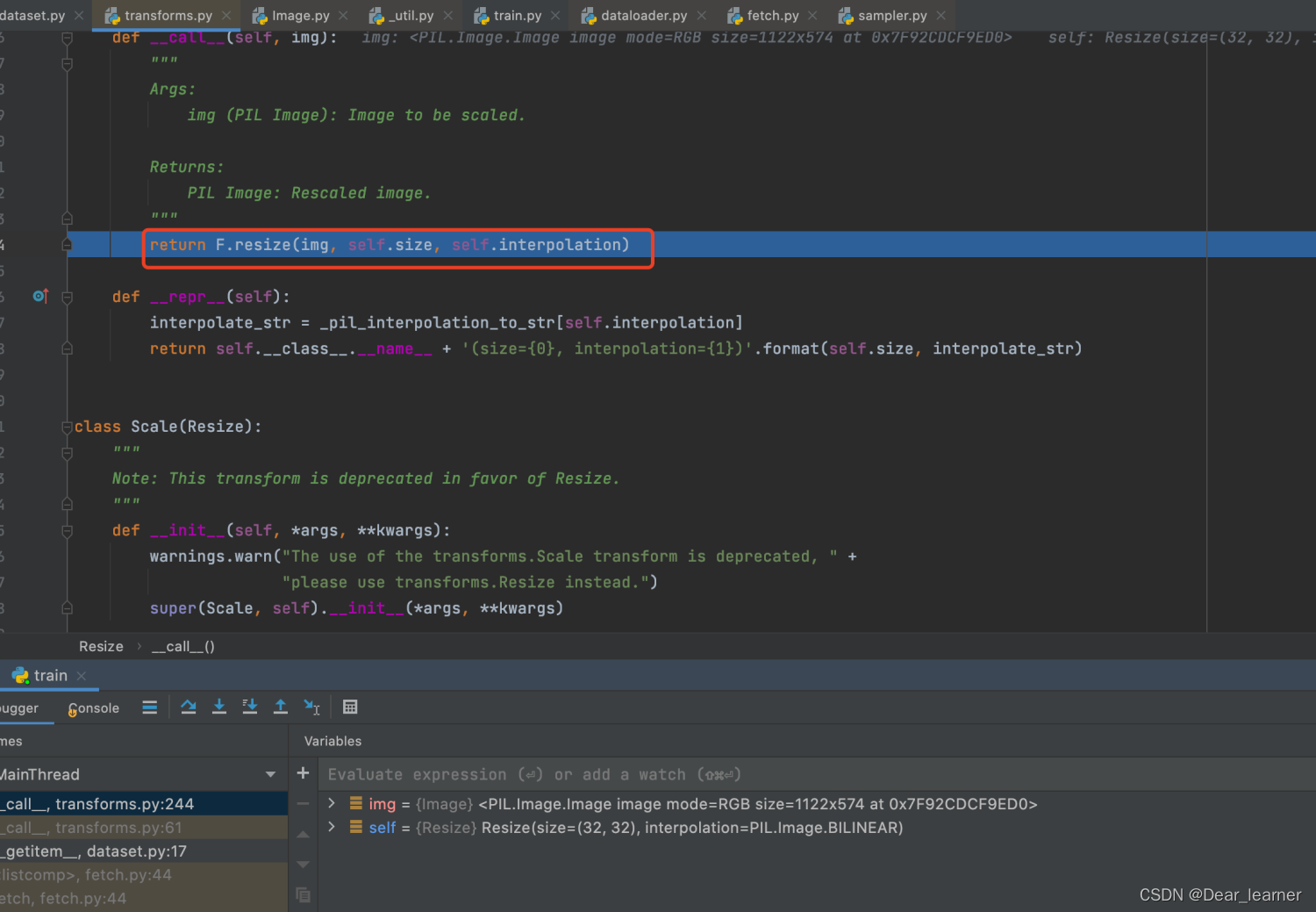The image size is (1316, 912).
Task: Select frame __call__, transforms.py:244
Action: click(x=144, y=803)
